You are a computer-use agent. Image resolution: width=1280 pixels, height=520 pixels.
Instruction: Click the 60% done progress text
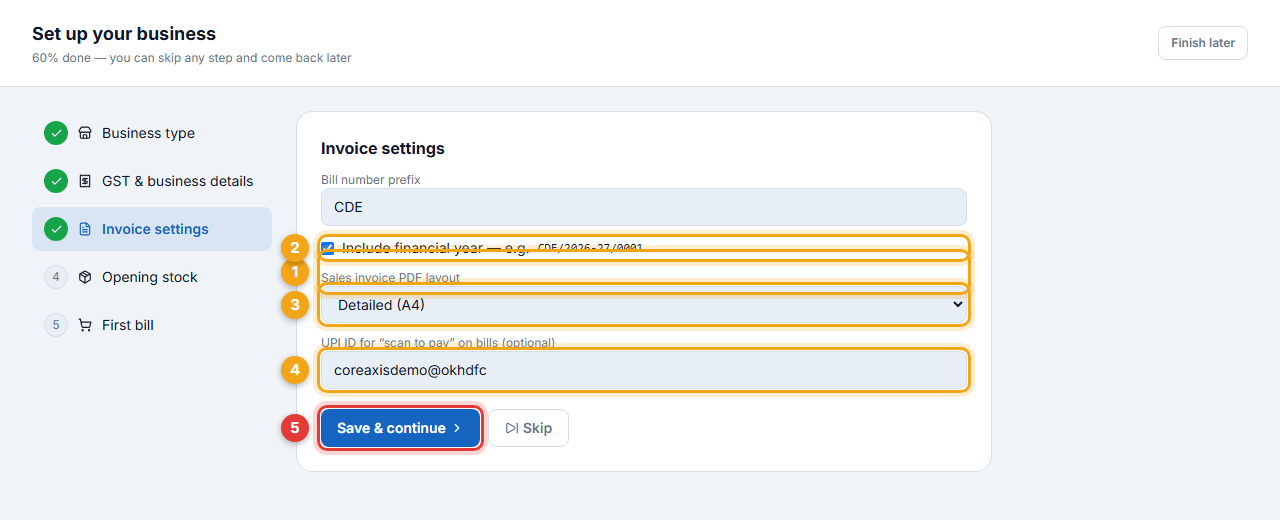(192, 58)
